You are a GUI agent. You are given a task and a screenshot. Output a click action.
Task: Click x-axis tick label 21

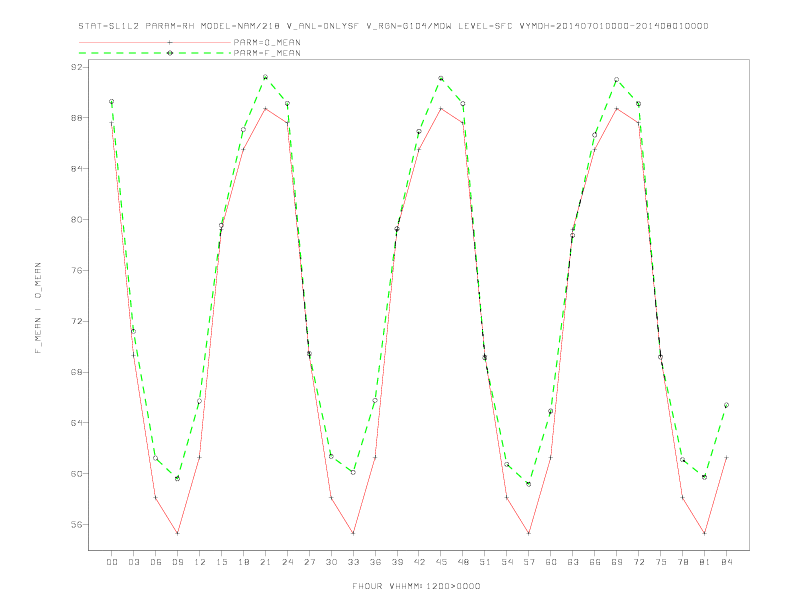[265, 562]
